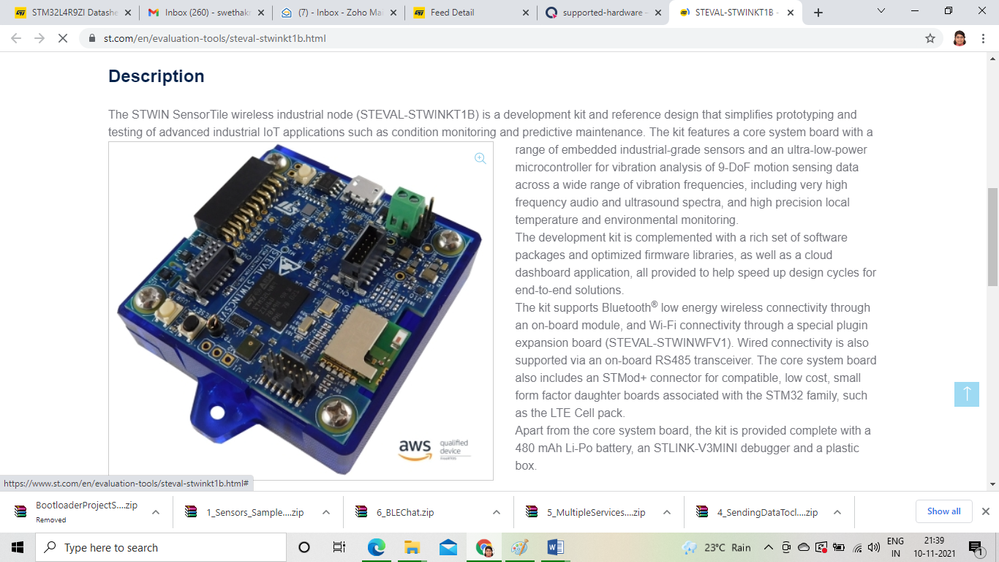Switch to supported-hardware tab
This screenshot has height=562, width=999.
pos(602,13)
